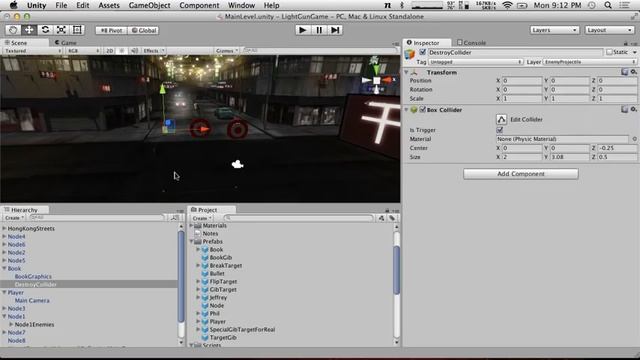640x360 pixels.
Task: Open the Component menu
Action: 199,5
